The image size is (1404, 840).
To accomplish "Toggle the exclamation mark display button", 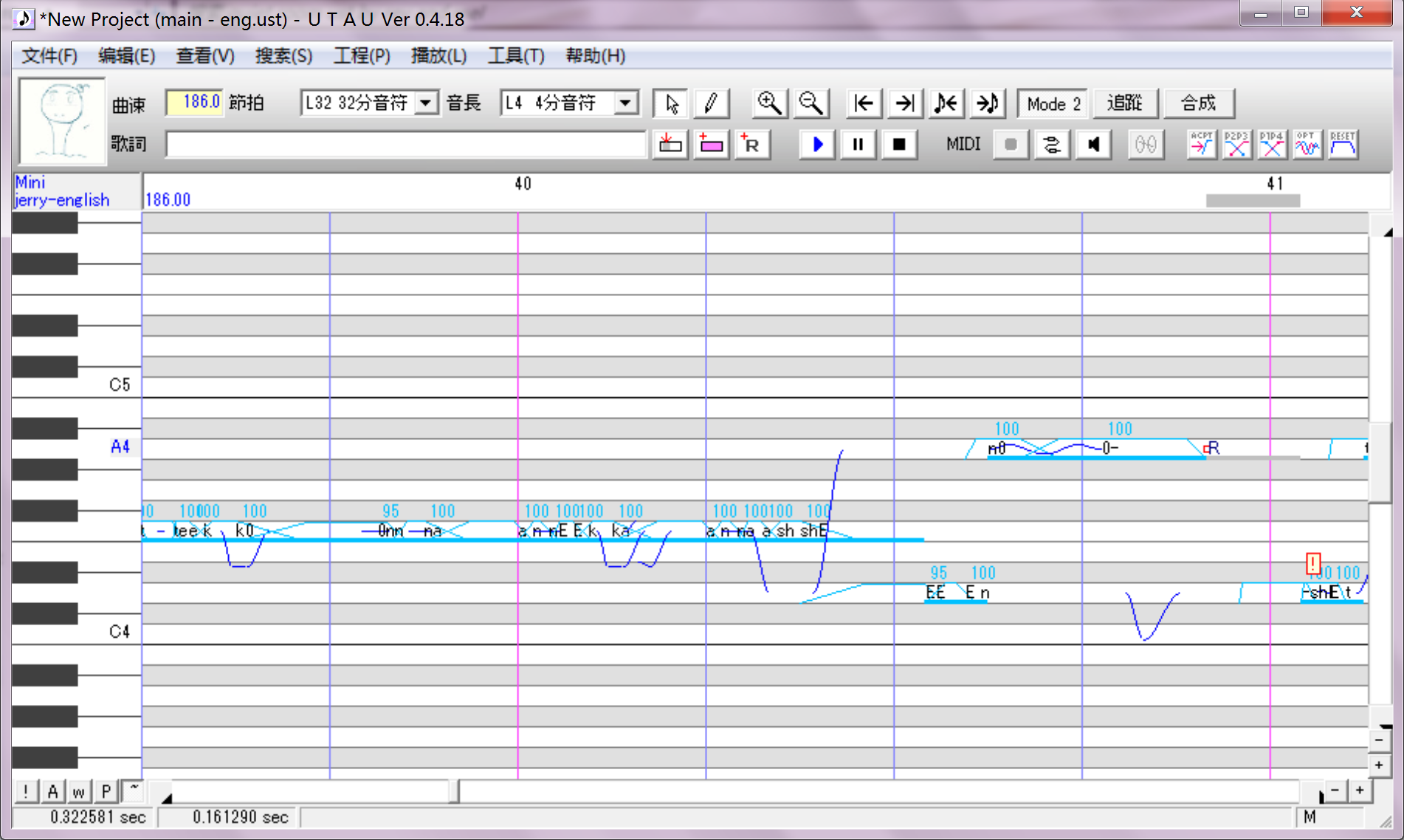I will point(26,792).
